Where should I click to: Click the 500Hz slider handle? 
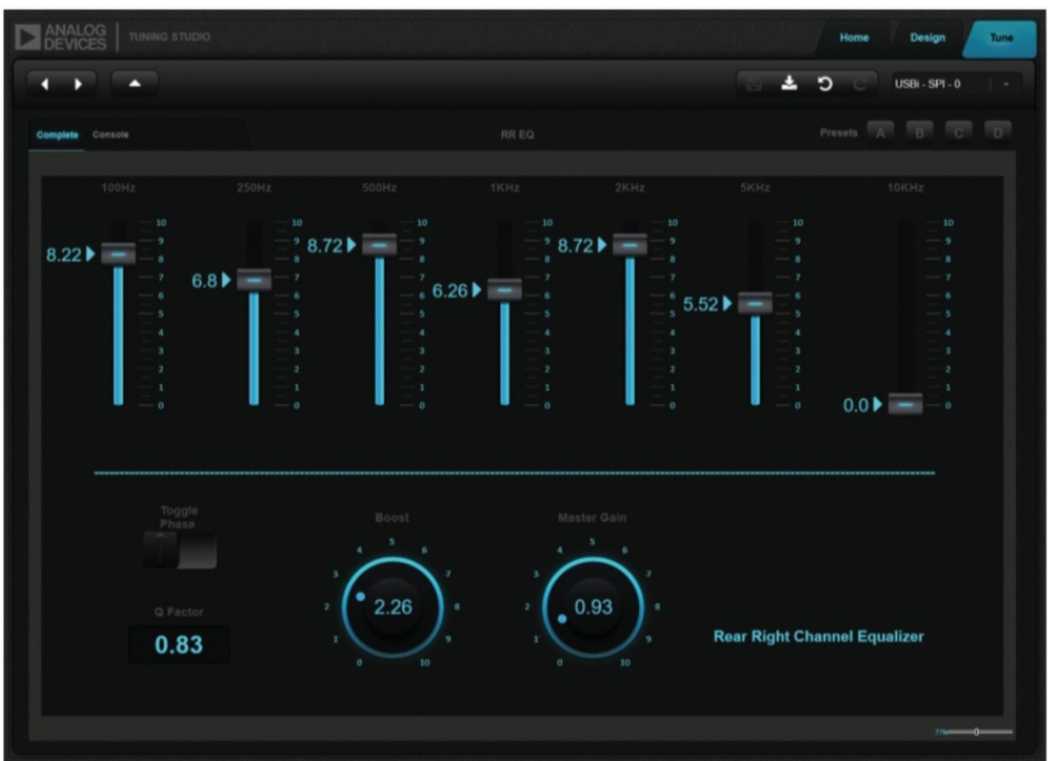[x=380, y=245]
